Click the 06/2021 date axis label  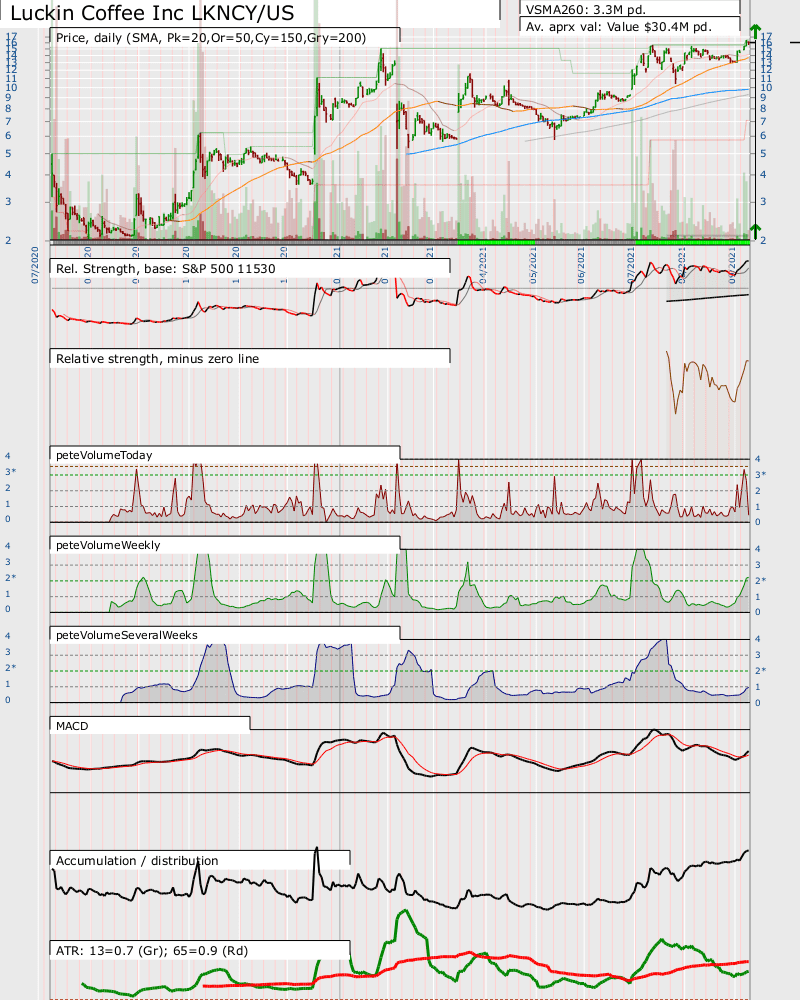pos(581,265)
